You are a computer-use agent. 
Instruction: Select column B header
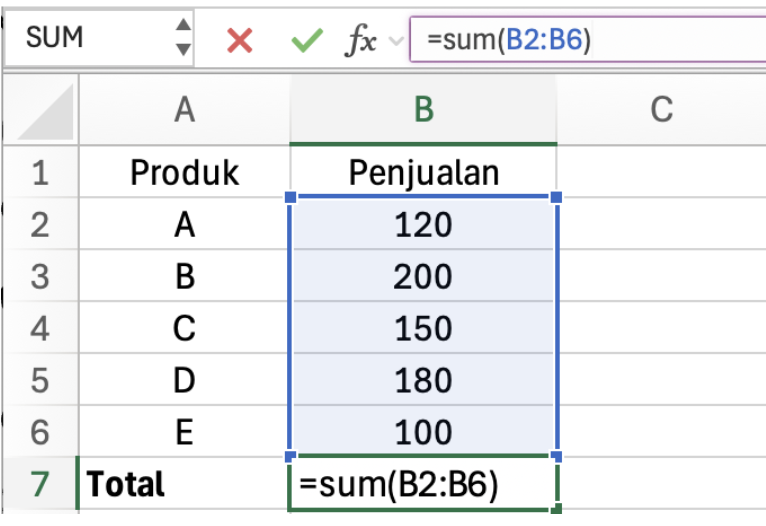pyautogui.click(x=423, y=109)
